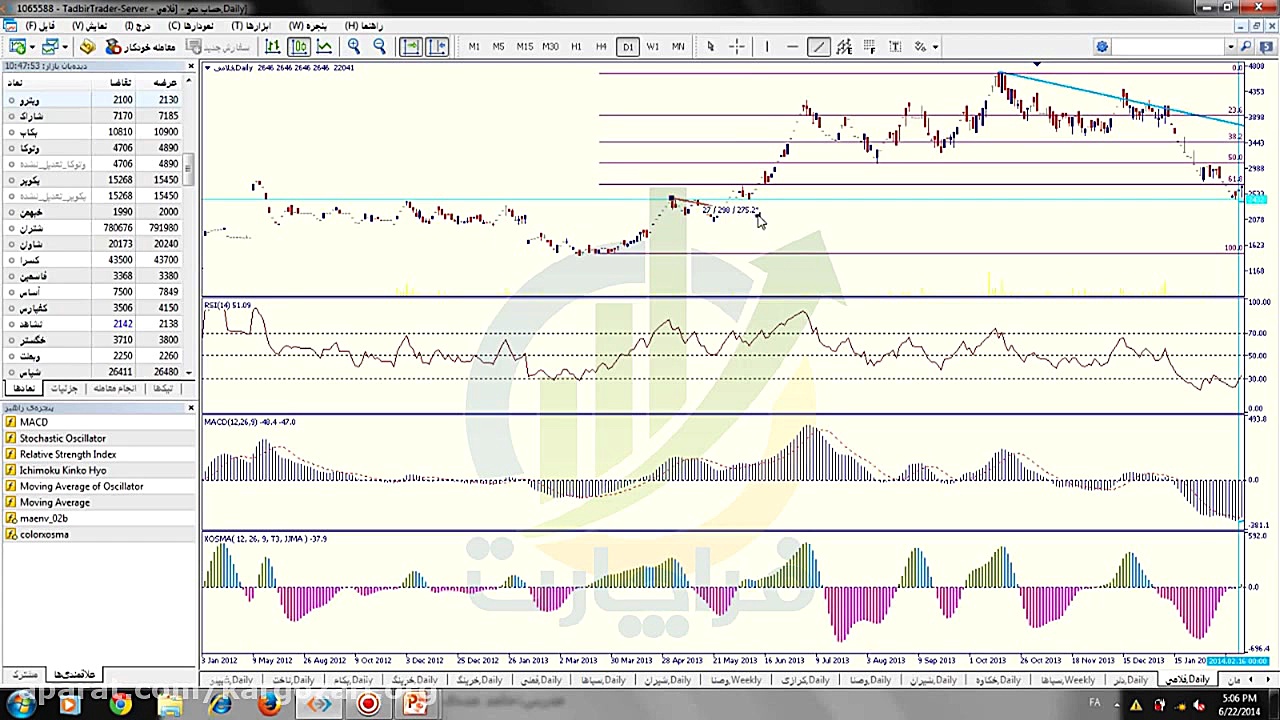
Task: Select the horizontal line tool
Action: click(792, 46)
